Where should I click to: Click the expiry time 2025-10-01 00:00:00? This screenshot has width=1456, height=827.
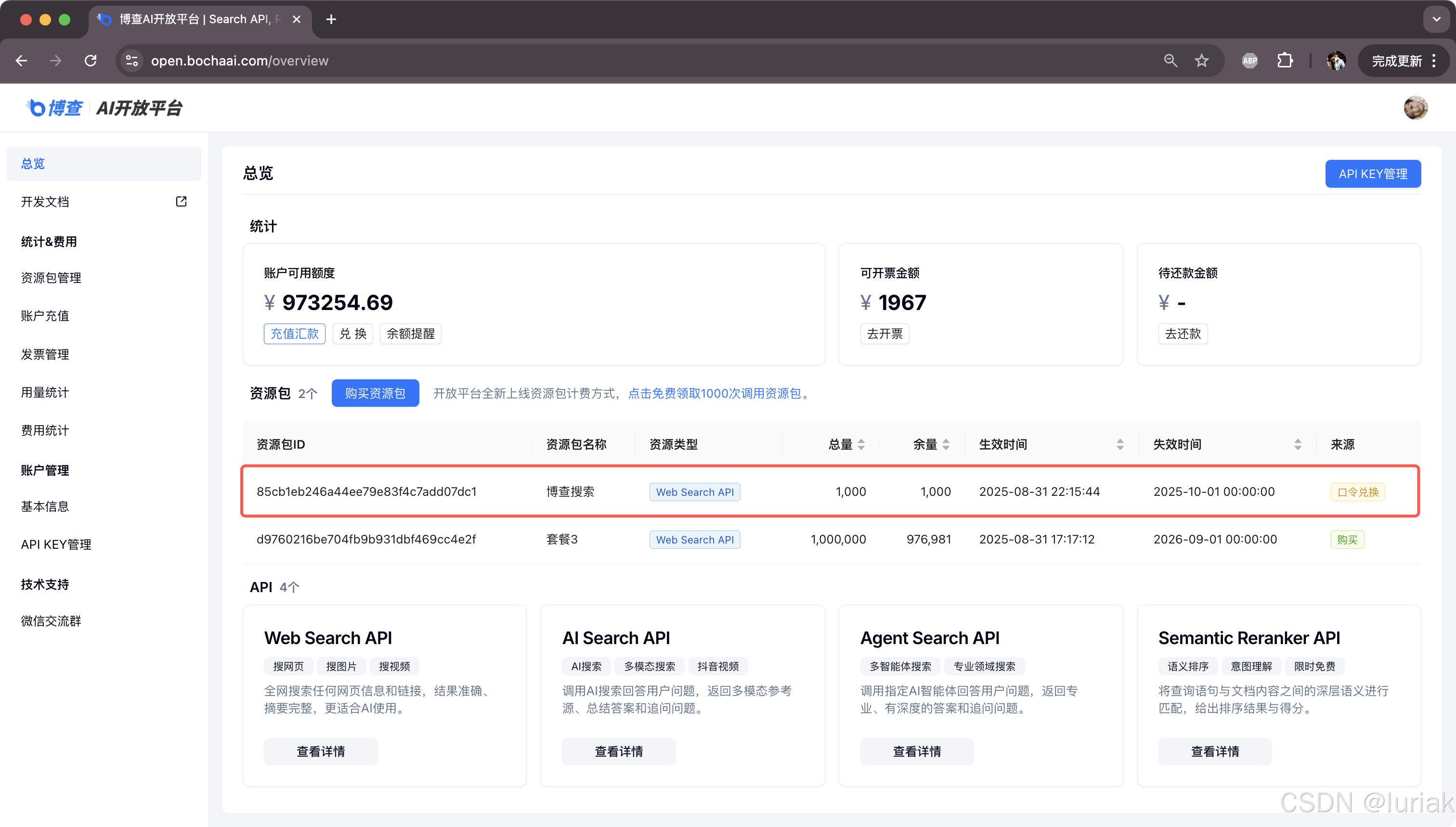[1214, 492]
